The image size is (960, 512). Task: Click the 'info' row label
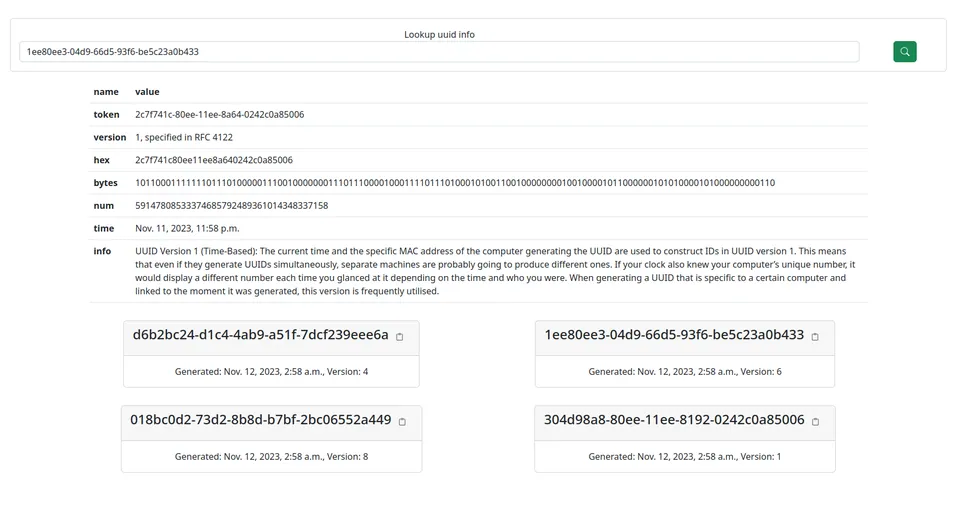102,251
